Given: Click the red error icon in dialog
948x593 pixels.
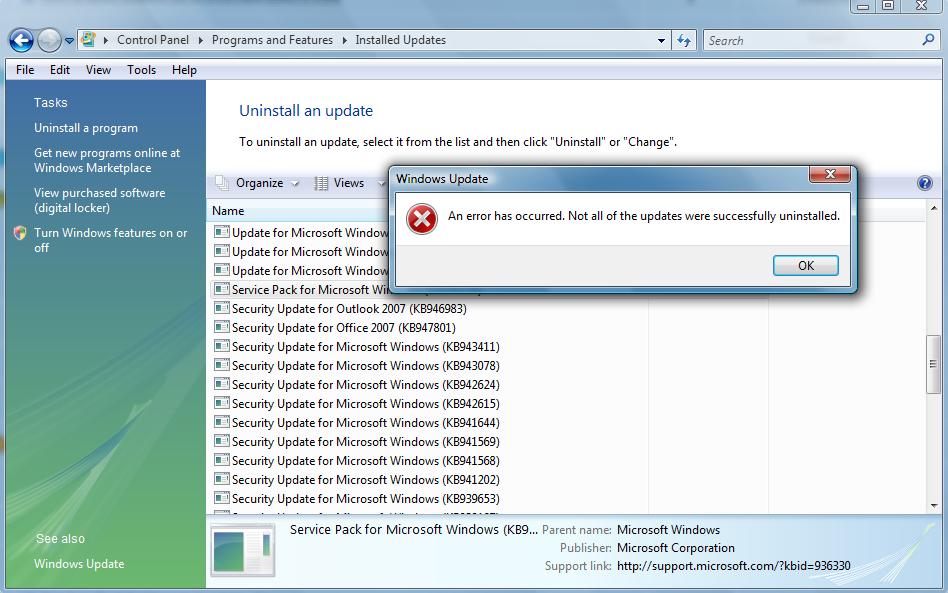Looking at the screenshot, I should (x=421, y=219).
